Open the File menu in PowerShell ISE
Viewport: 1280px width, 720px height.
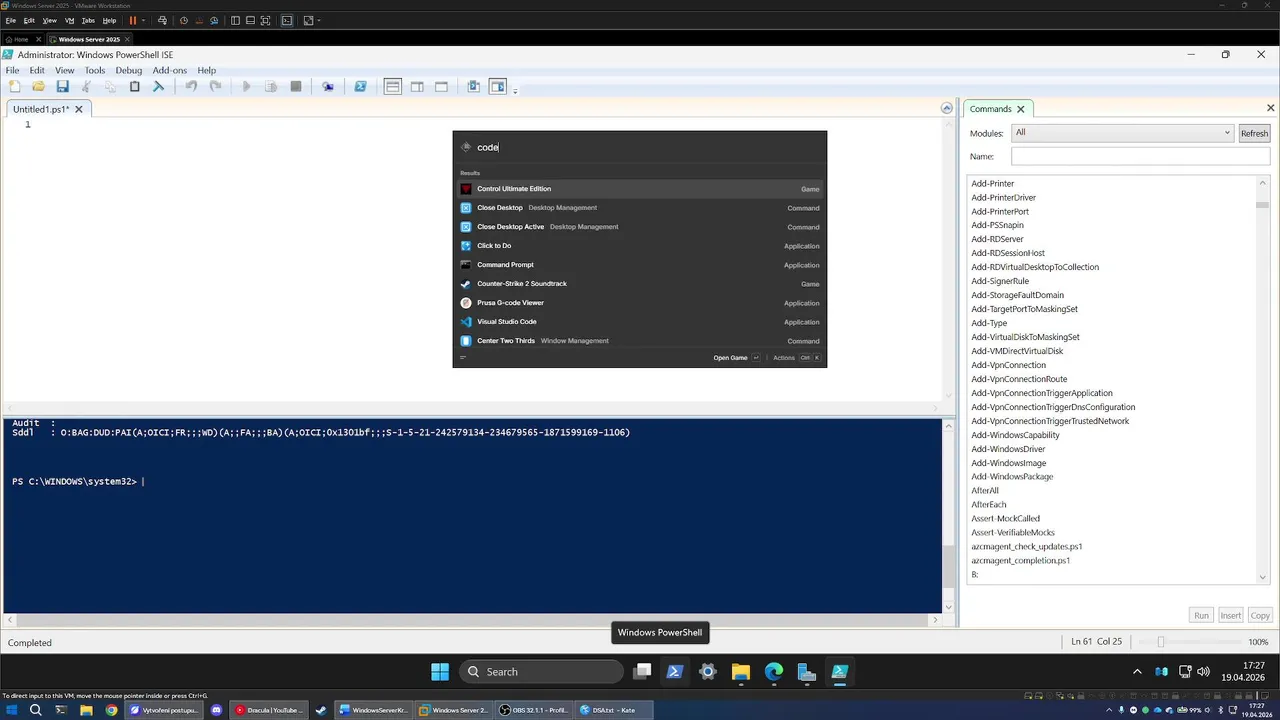point(12,70)
